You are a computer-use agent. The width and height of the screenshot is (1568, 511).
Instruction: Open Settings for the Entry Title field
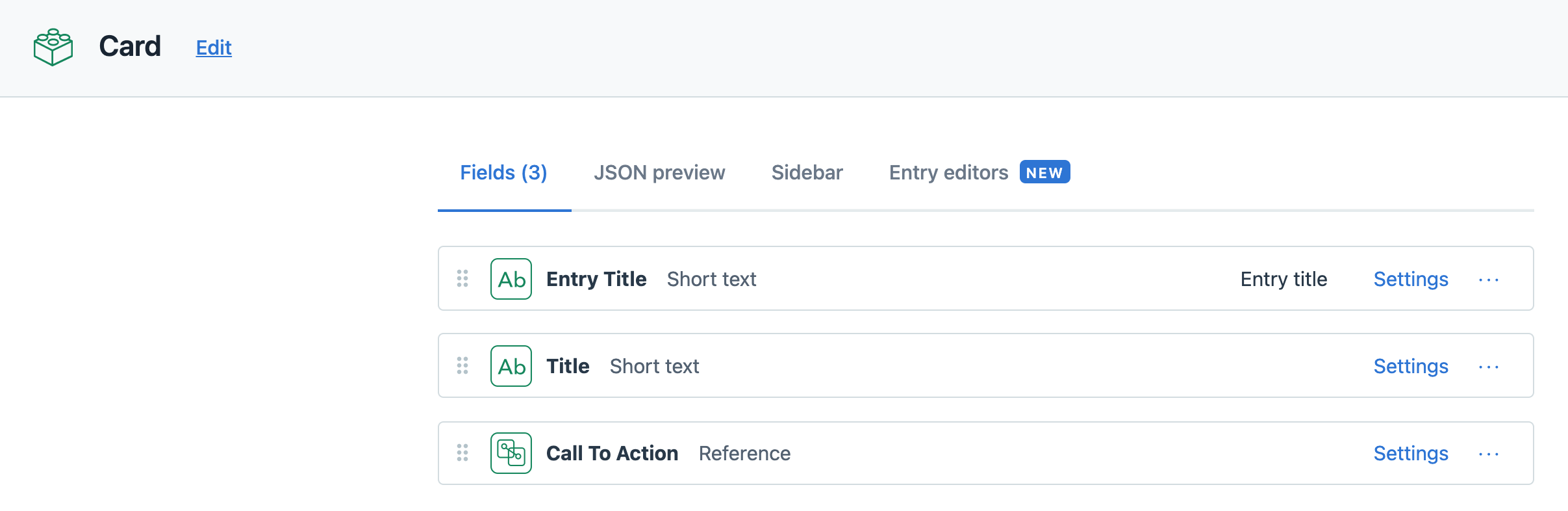click(x=1411, y=279)
